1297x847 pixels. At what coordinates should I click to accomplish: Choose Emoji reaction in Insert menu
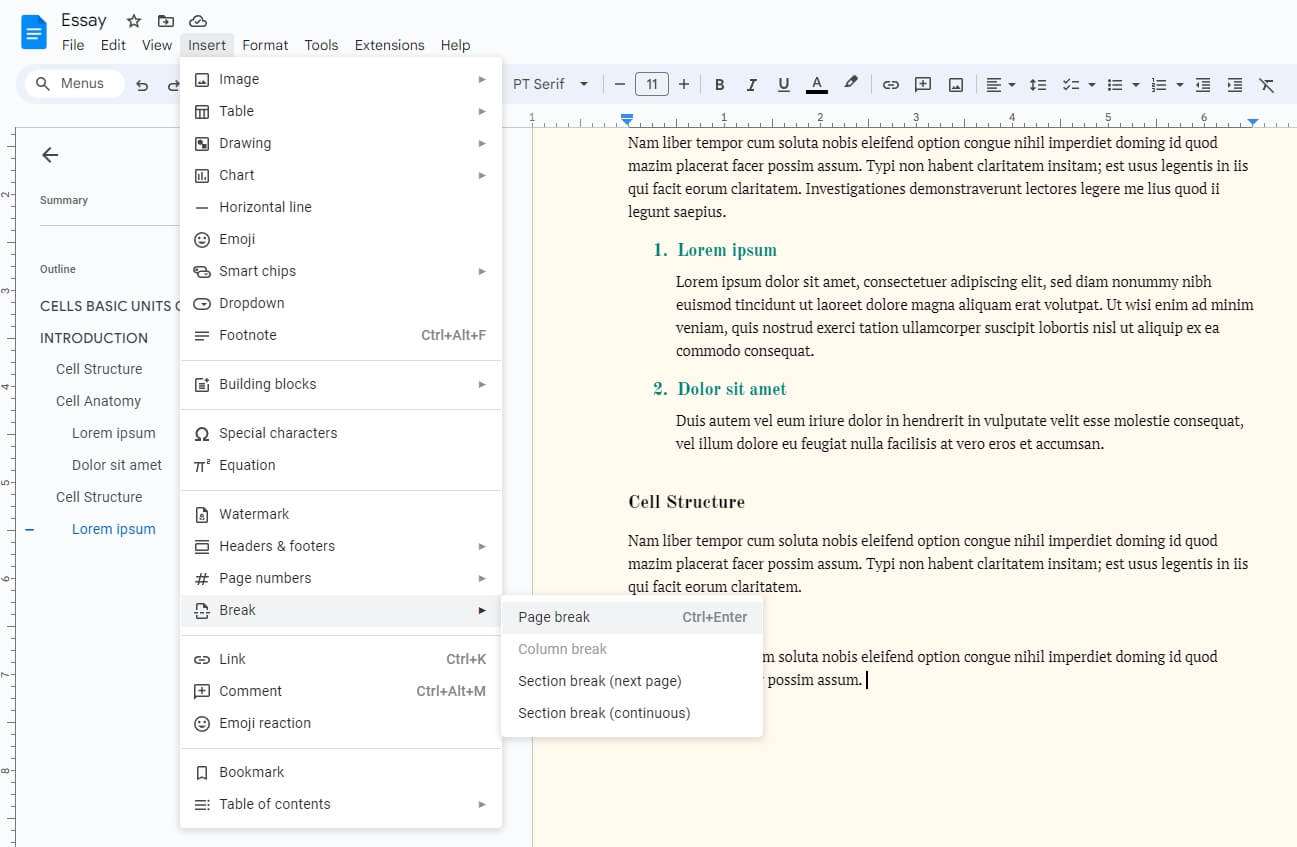[x=340, y=723]
